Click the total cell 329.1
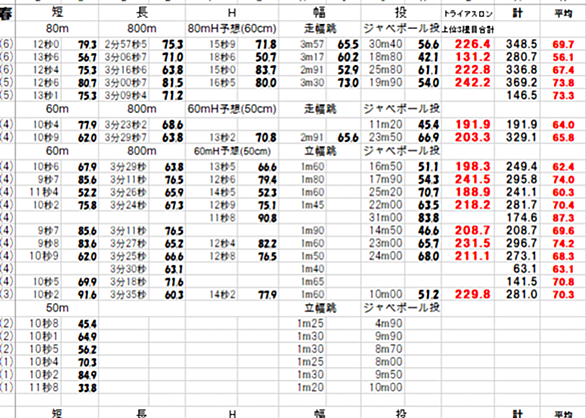The width and height of the screenshot is (586, 418). tap(521, 137)
